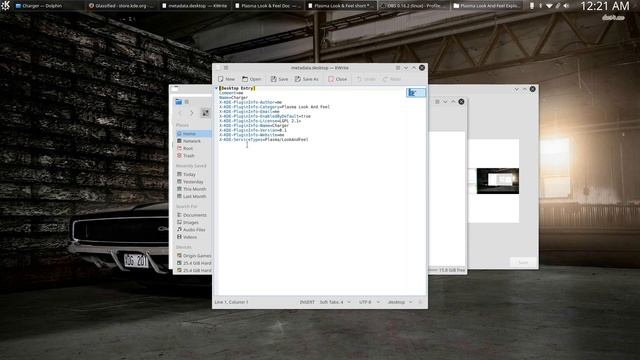The height and width of the screenshot is (360, 640).
Task: Switch to Plasma Look & Feel short task
Action: [342, 6]
